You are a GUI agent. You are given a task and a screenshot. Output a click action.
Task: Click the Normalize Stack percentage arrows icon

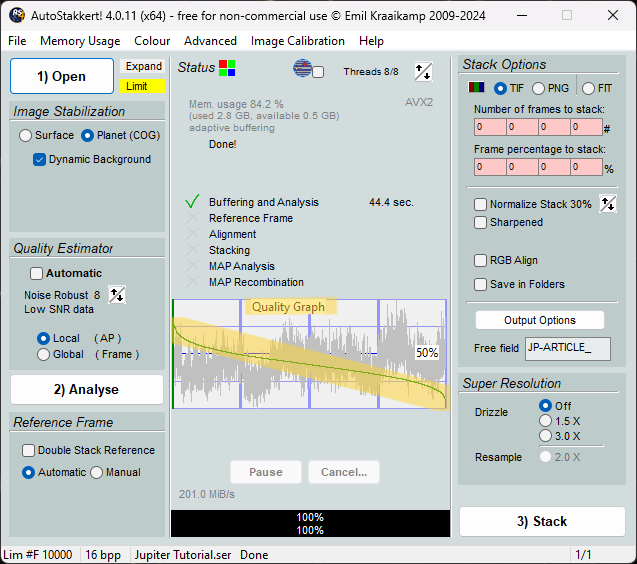(608, 204)
